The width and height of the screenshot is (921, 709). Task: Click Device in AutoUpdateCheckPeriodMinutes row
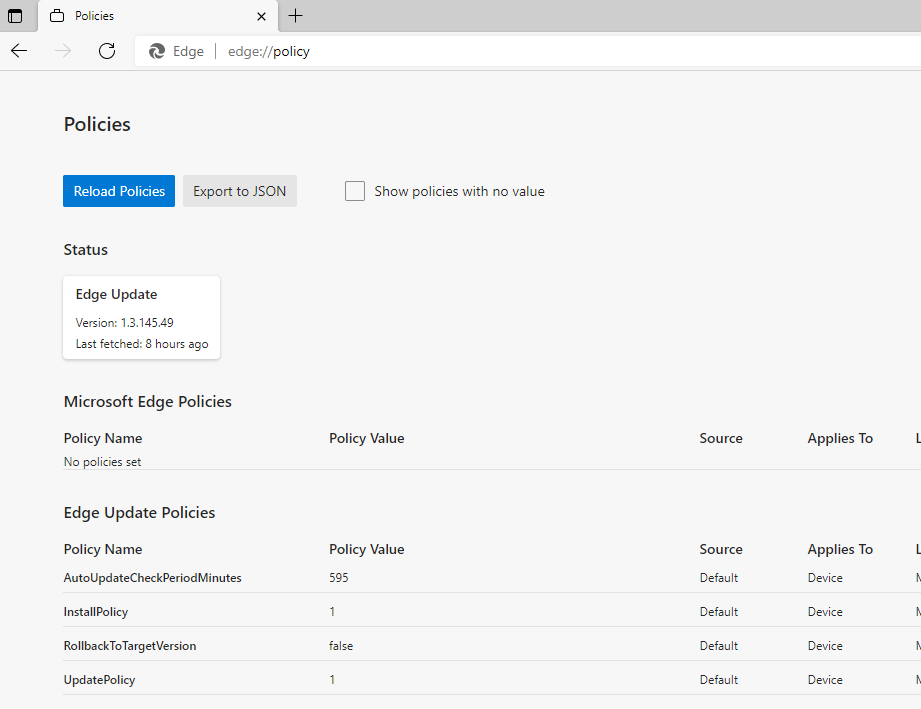[825, 577]
